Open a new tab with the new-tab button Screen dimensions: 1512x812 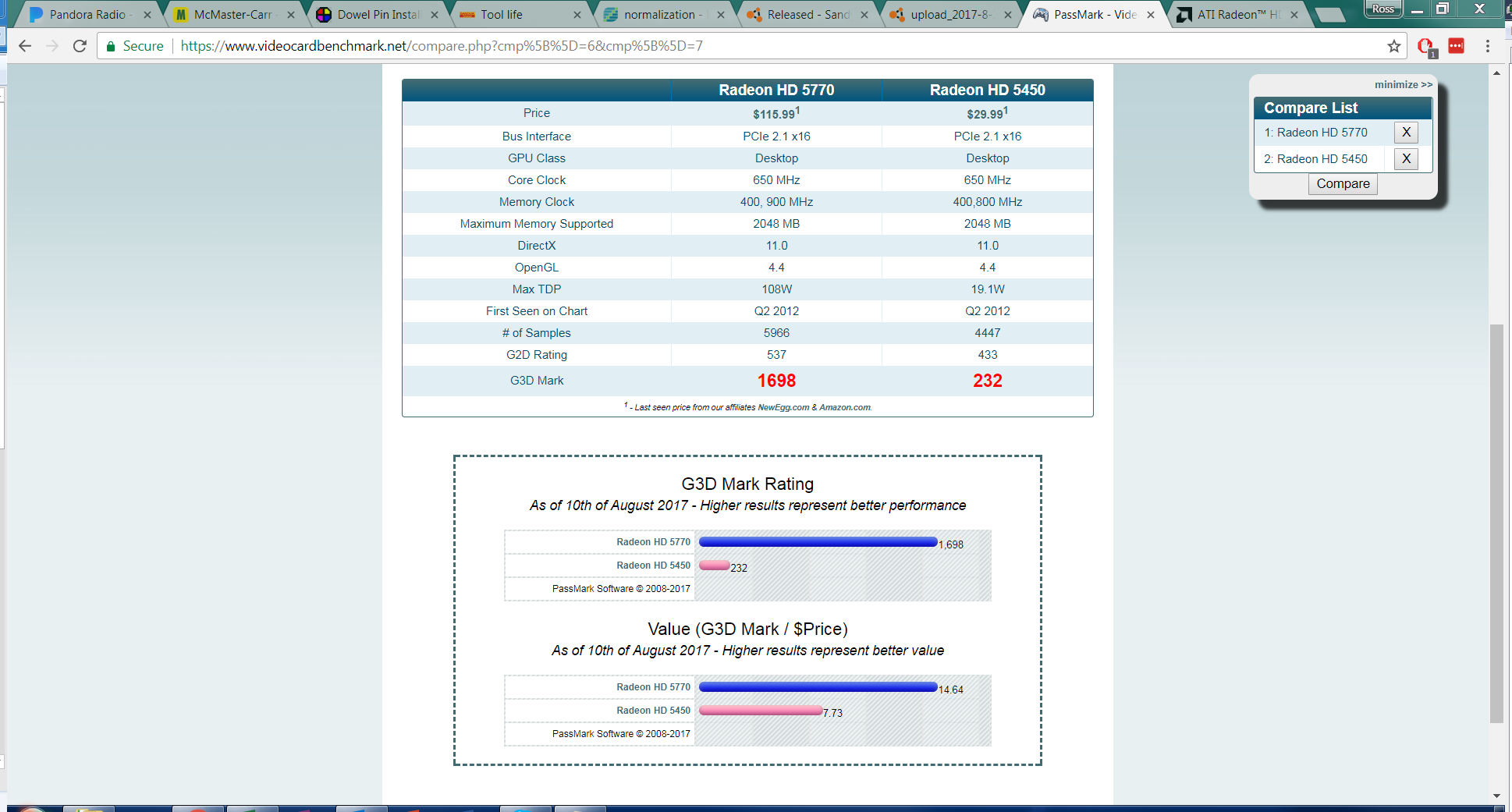[1329, 15]
